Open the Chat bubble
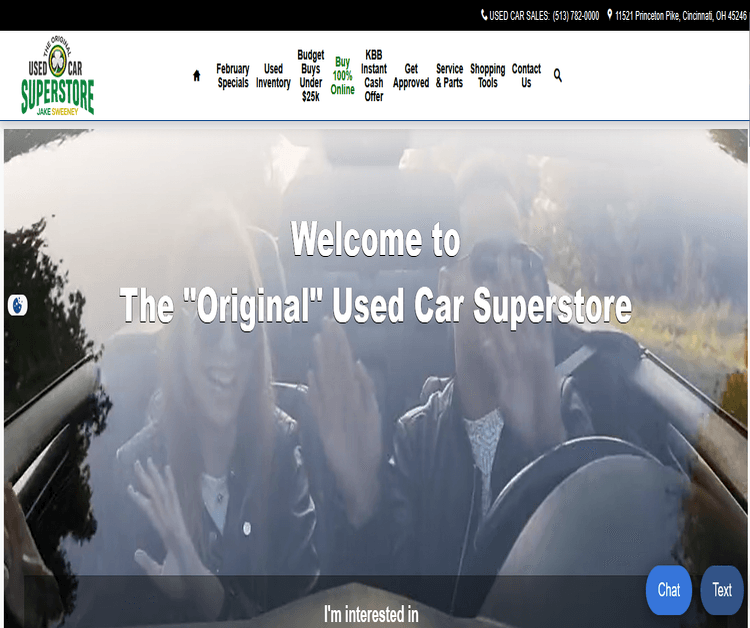 669,590
